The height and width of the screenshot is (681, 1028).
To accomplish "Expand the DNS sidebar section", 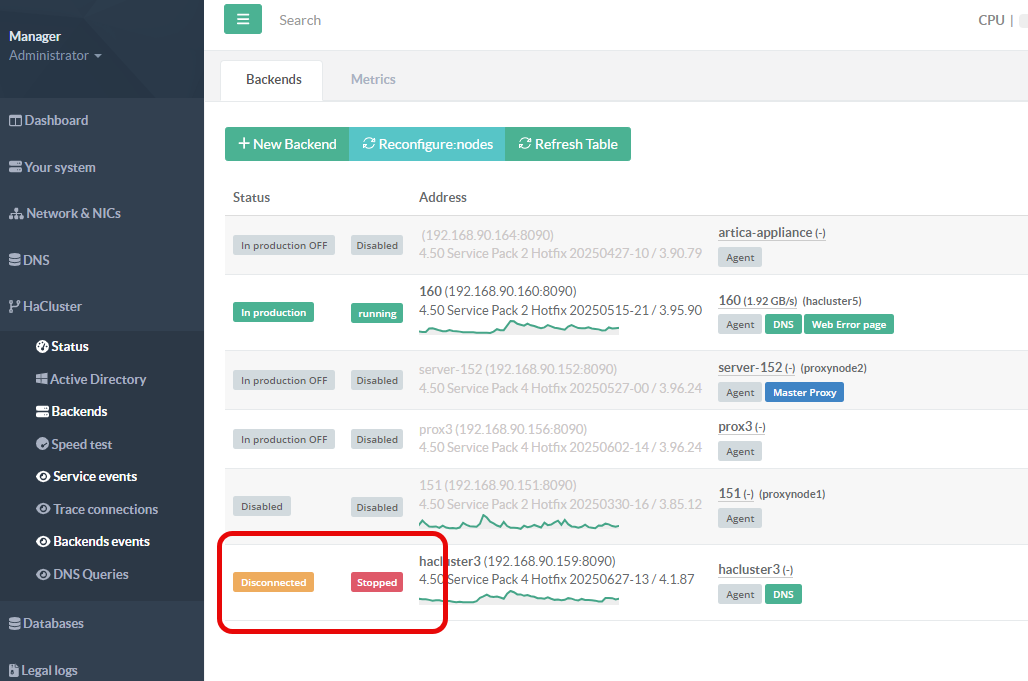I will [x=36, y=260].
